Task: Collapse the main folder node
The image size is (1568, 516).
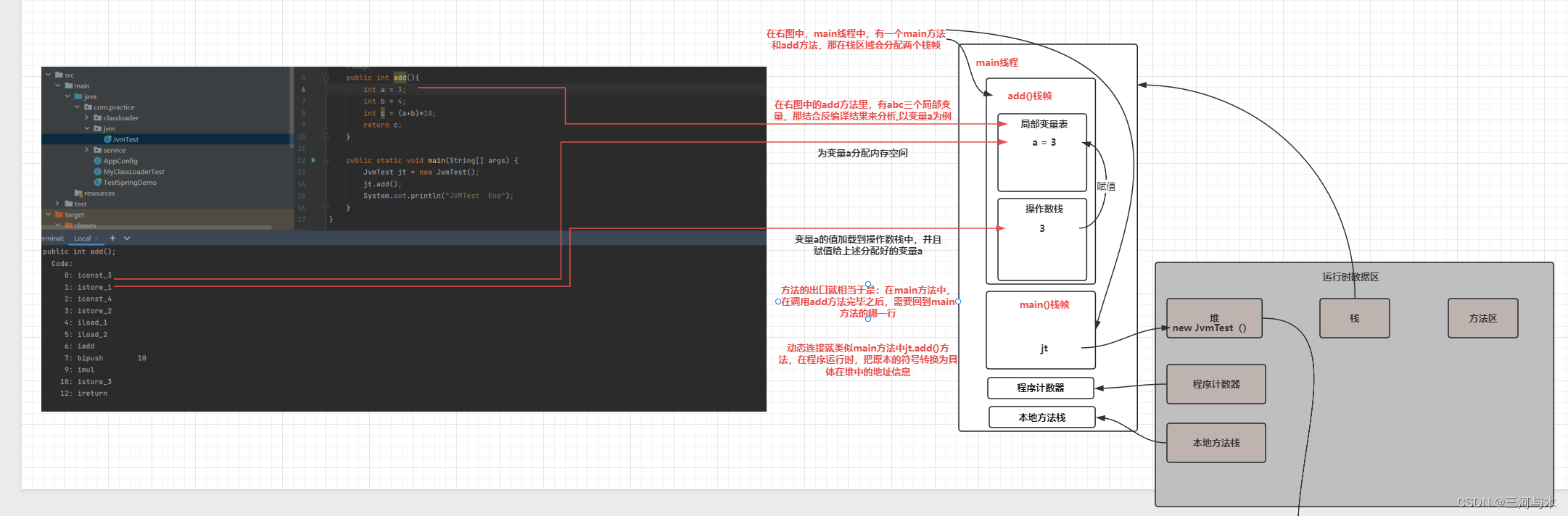Action: [x=58, y=86]
